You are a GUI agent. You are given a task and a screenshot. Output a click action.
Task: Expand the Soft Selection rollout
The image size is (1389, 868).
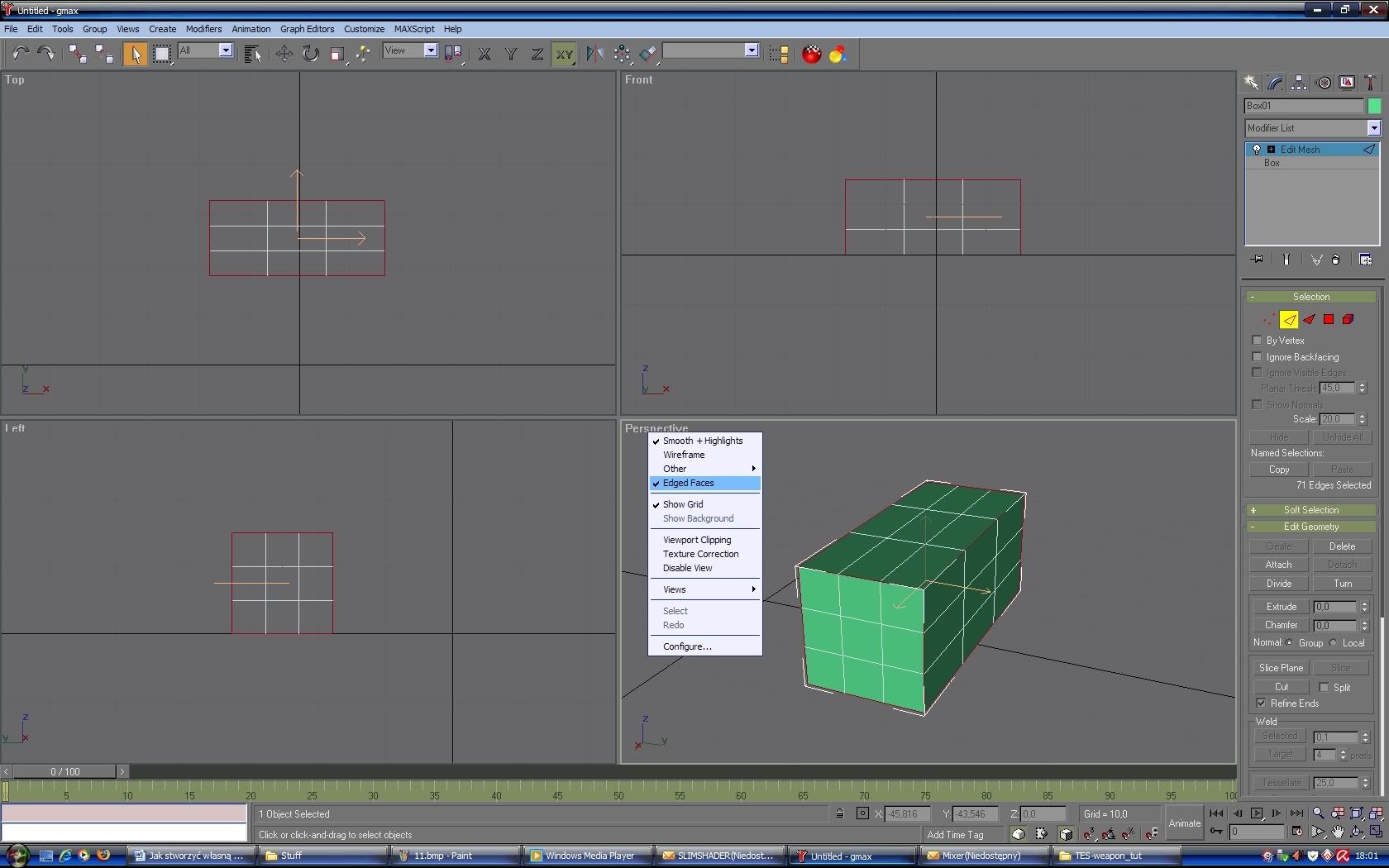1311,510
